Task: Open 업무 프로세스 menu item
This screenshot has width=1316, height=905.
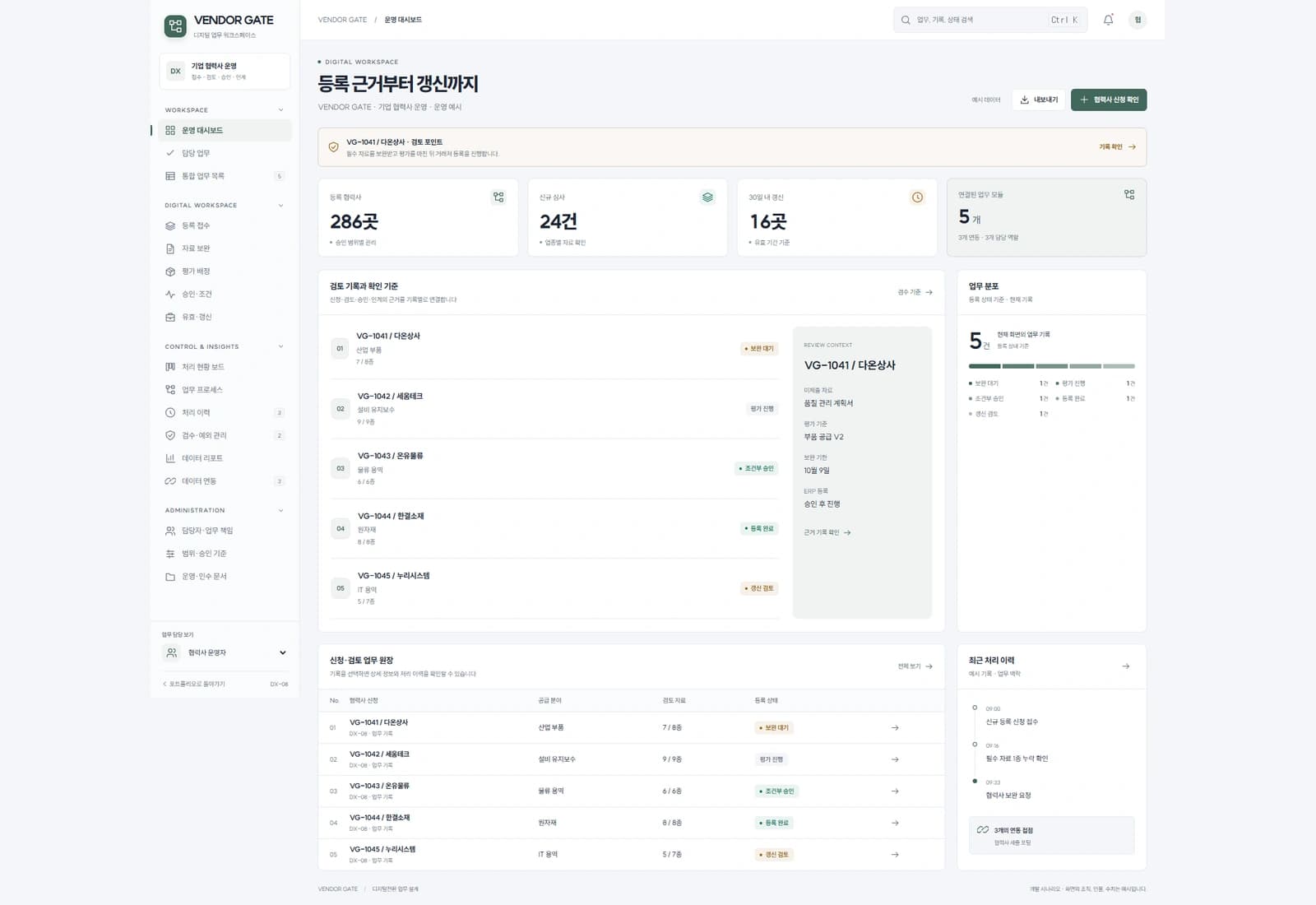Action: 225,390
